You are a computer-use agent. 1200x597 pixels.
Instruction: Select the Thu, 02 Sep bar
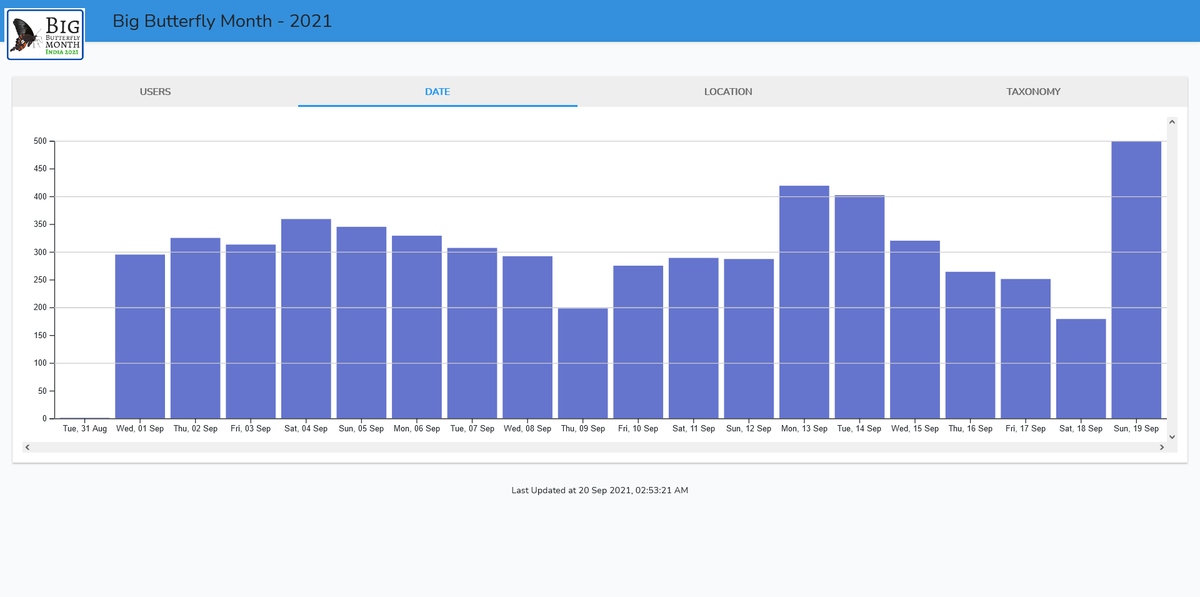[x=195, y=328]
